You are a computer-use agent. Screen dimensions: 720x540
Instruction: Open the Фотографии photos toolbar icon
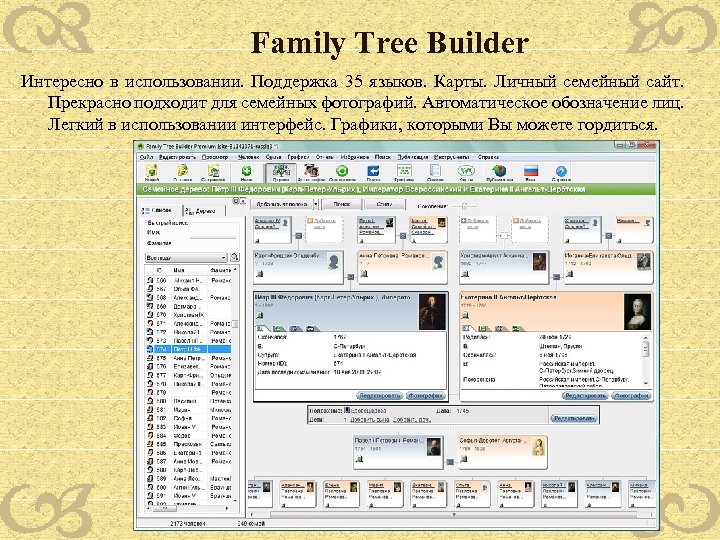coord(312,172)
